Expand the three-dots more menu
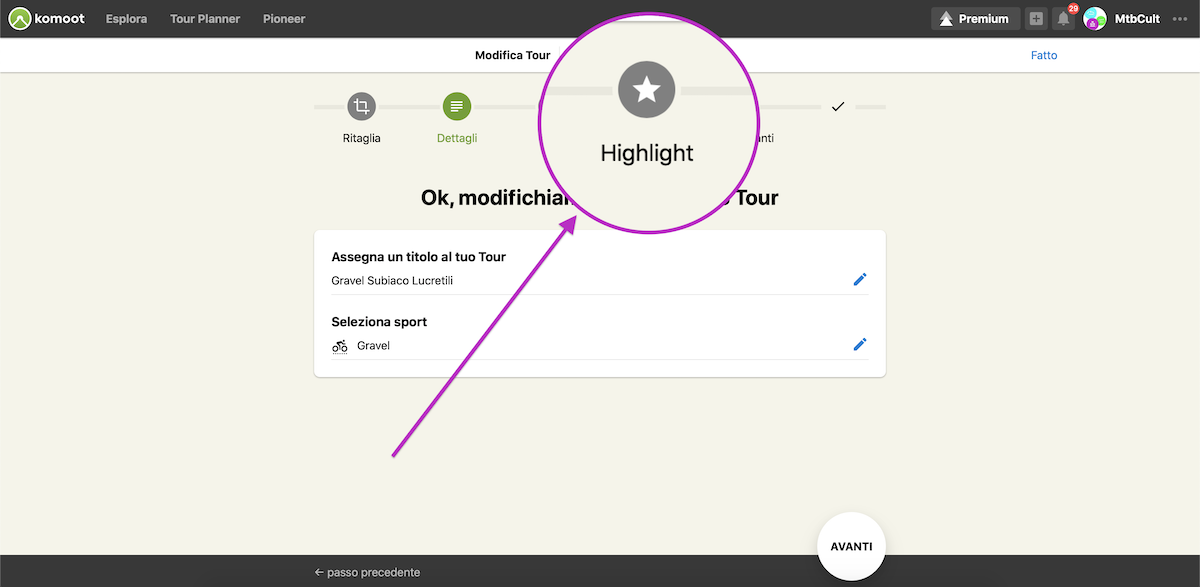 click(x=1180, y=19)
